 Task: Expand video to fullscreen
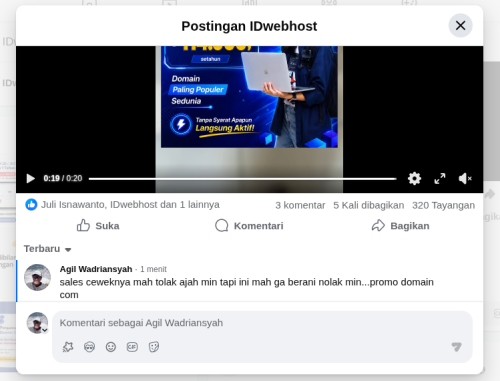[440, 178]
